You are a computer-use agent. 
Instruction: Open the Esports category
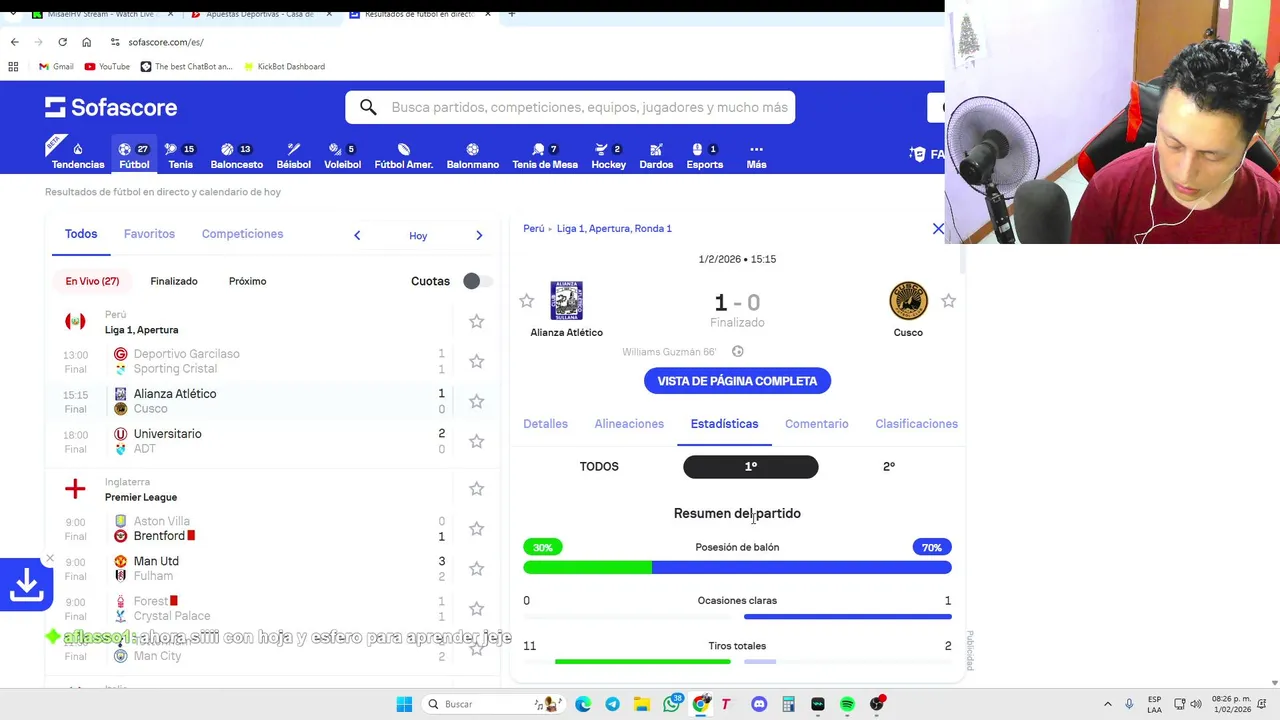(x=704, y=155)
